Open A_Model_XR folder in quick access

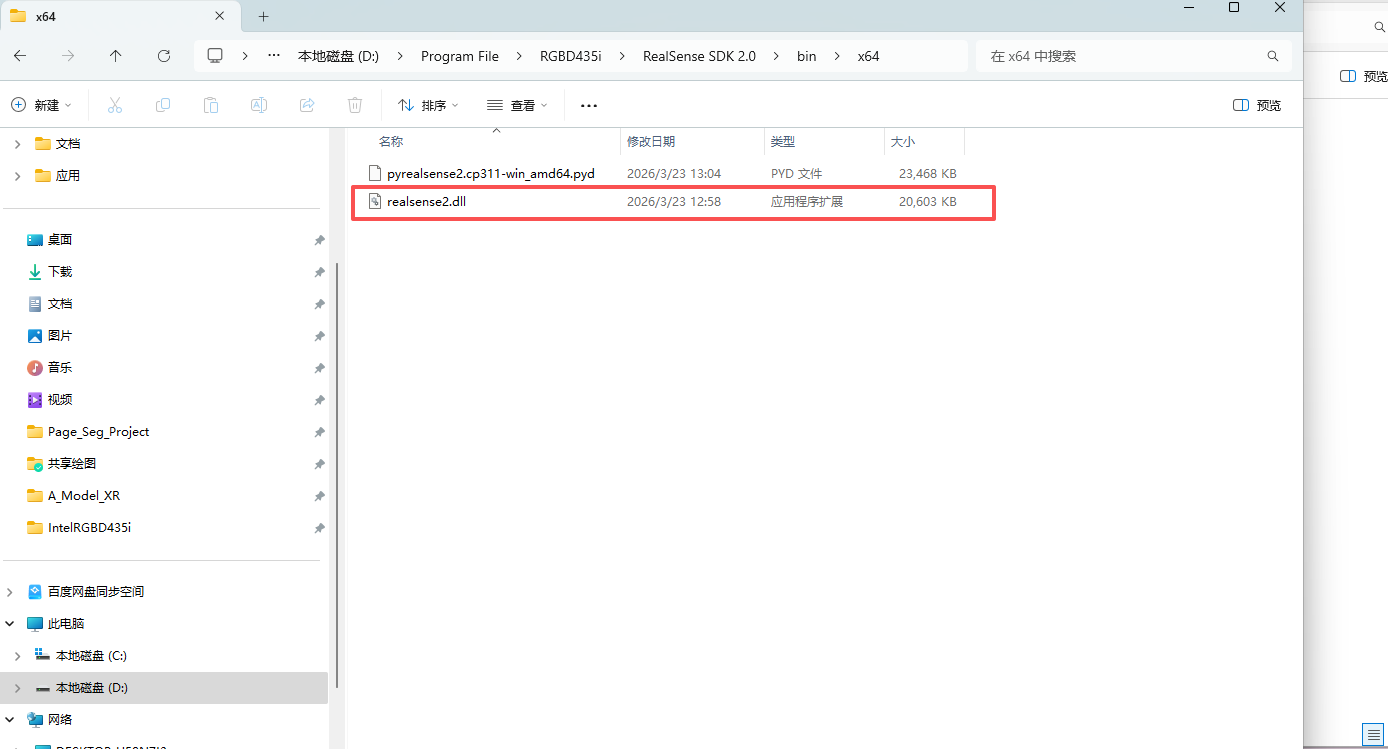[84, 496]
